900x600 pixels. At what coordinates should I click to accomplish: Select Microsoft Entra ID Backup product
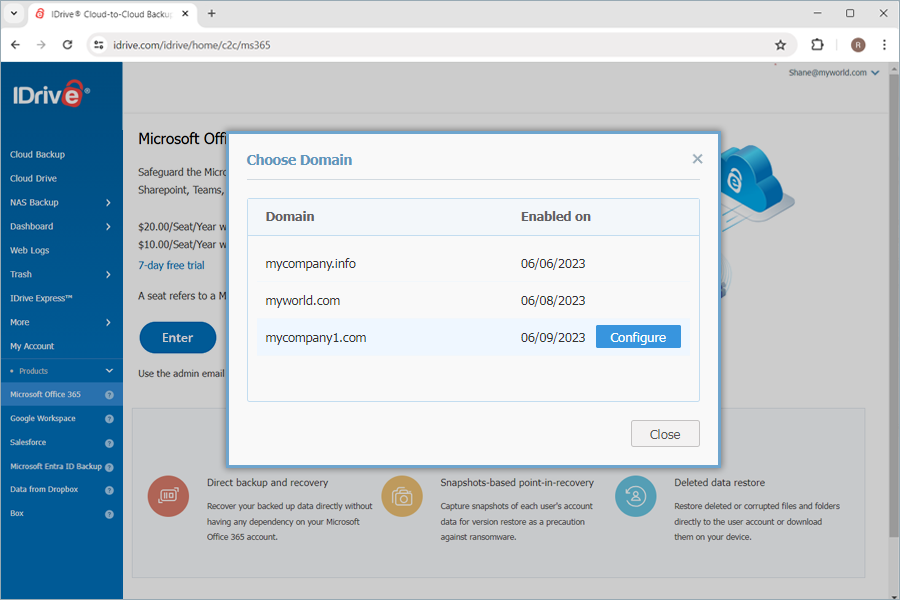[x=56, y=466]
